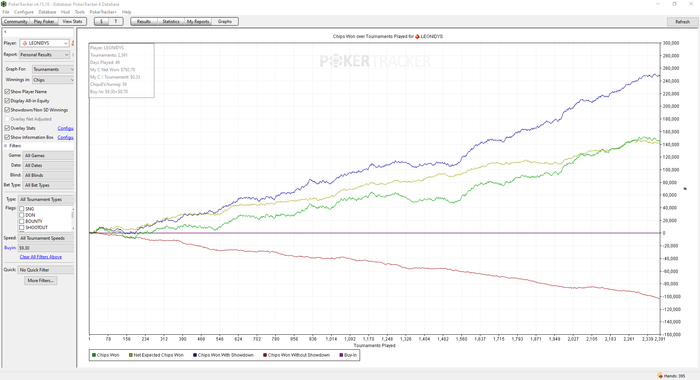Switch to the Results tab
Viewport: 700px width, 380px height.
click(144, 21)
